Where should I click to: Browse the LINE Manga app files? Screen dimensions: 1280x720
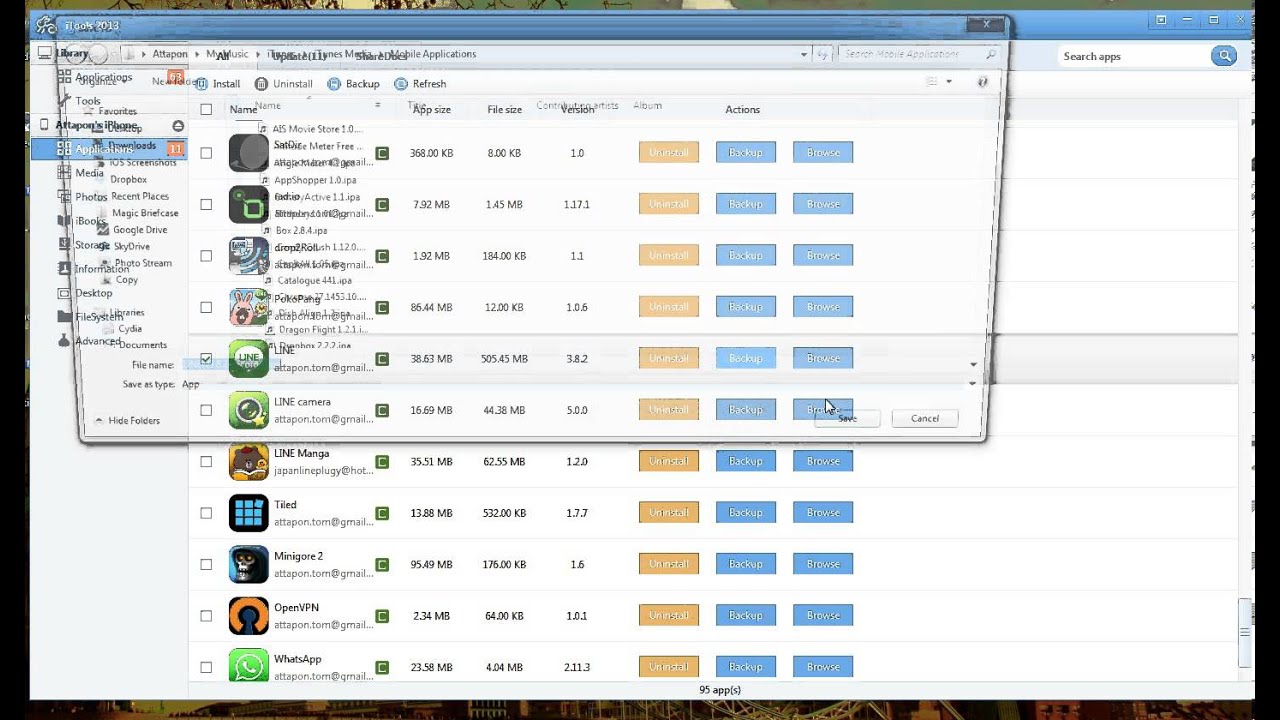tap(823, 461)
